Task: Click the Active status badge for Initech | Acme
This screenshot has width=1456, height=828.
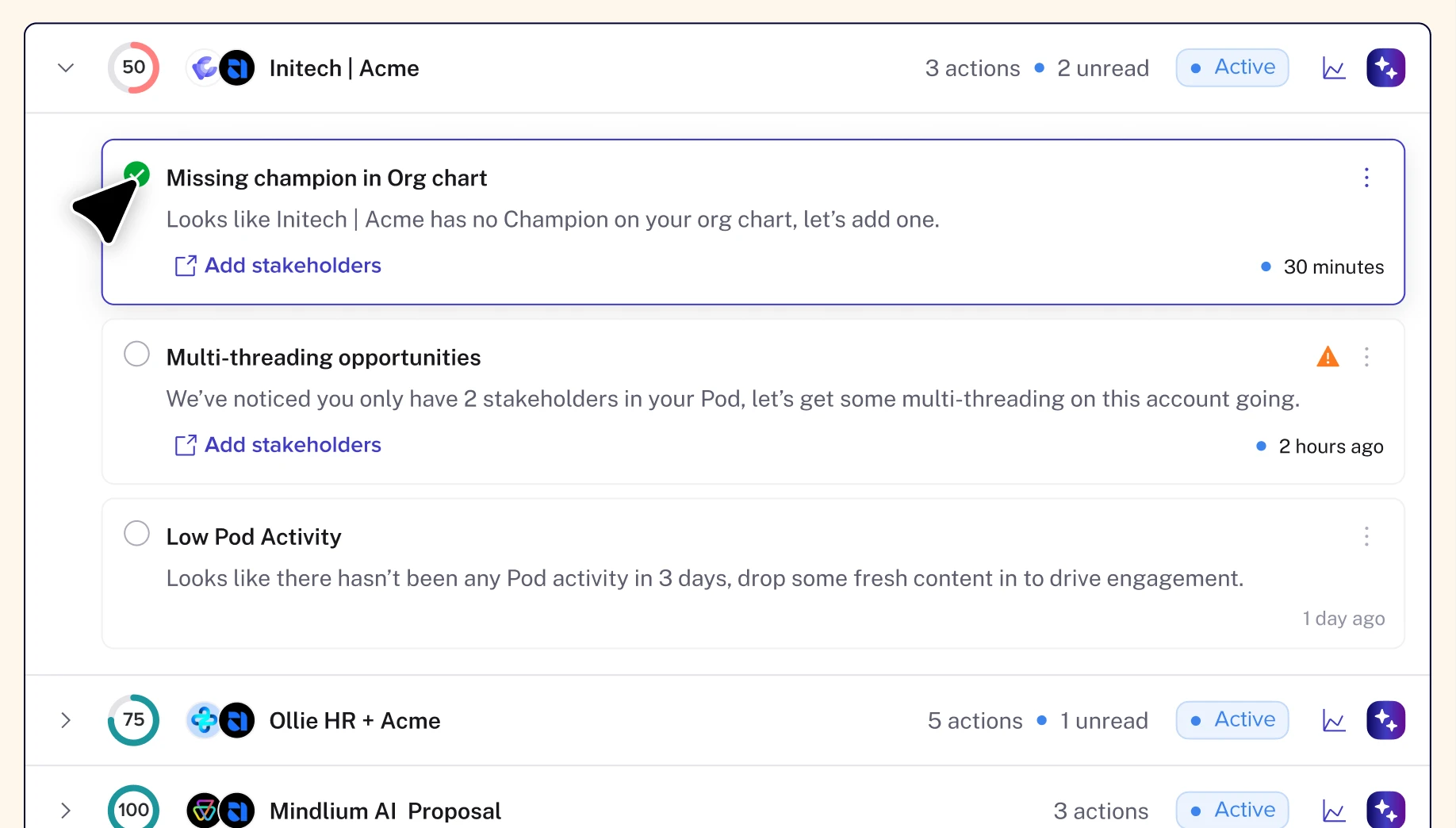Action: tap(1232, 67)
